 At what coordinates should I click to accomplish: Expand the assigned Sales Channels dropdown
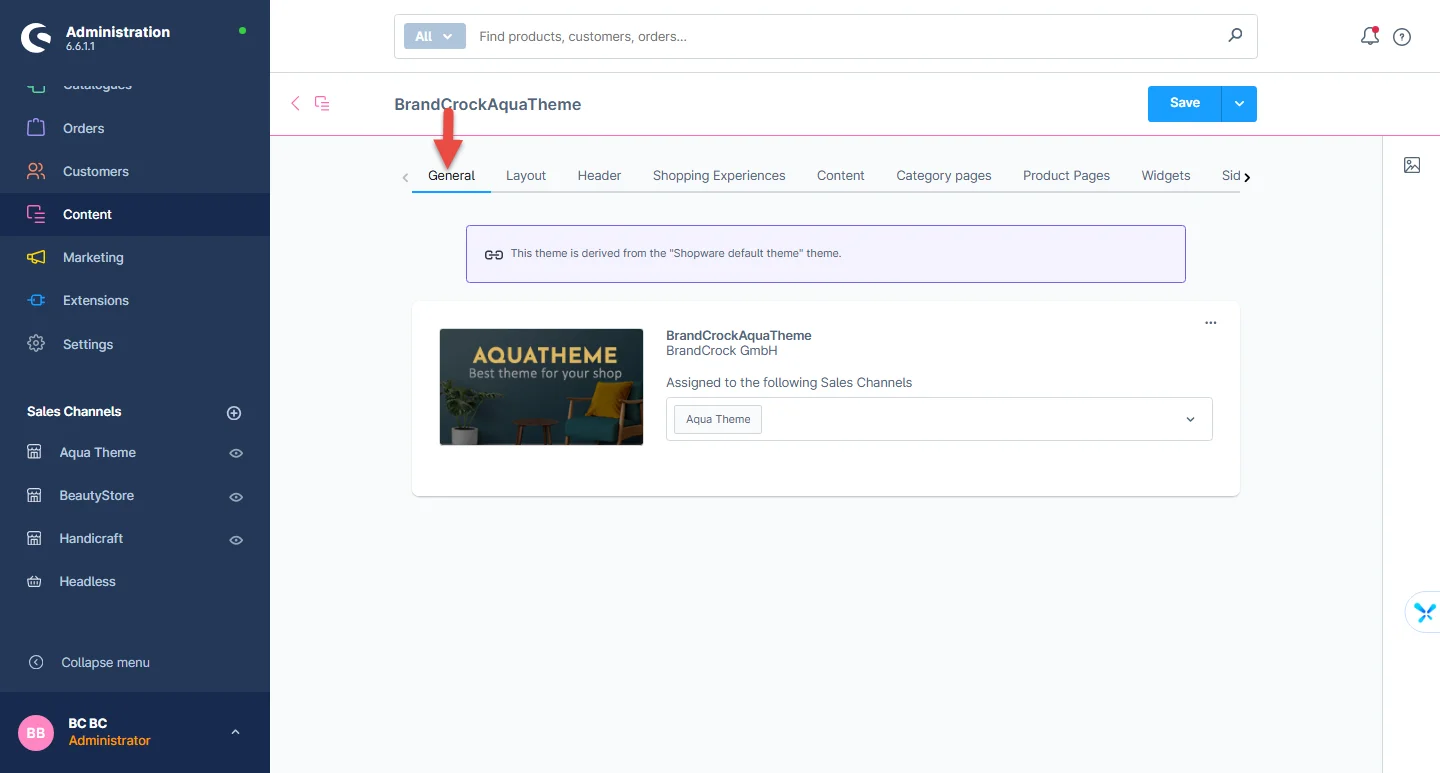point(1190,419)
